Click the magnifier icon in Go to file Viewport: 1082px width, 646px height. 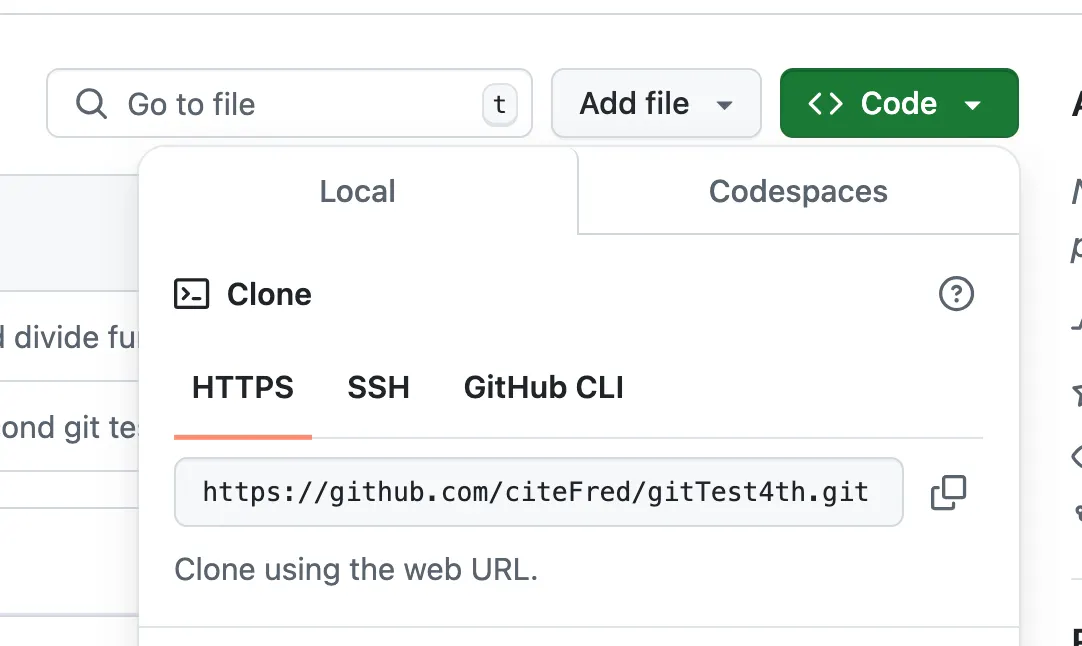point(91,104)
